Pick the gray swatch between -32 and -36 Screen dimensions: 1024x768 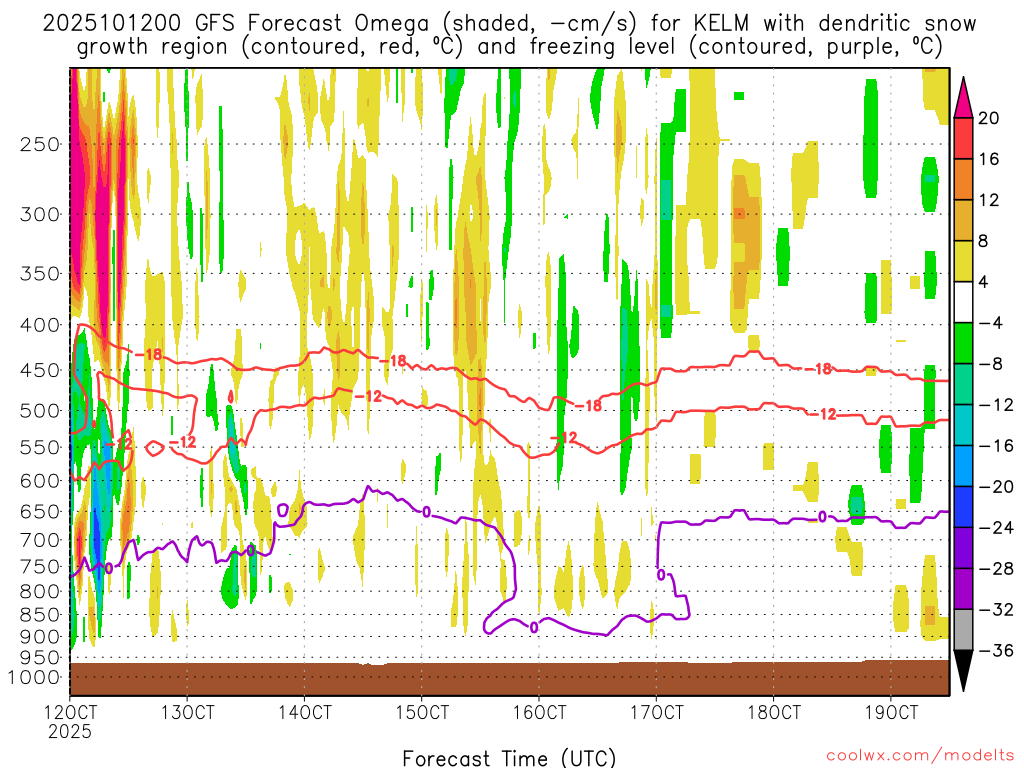(963, 630)
